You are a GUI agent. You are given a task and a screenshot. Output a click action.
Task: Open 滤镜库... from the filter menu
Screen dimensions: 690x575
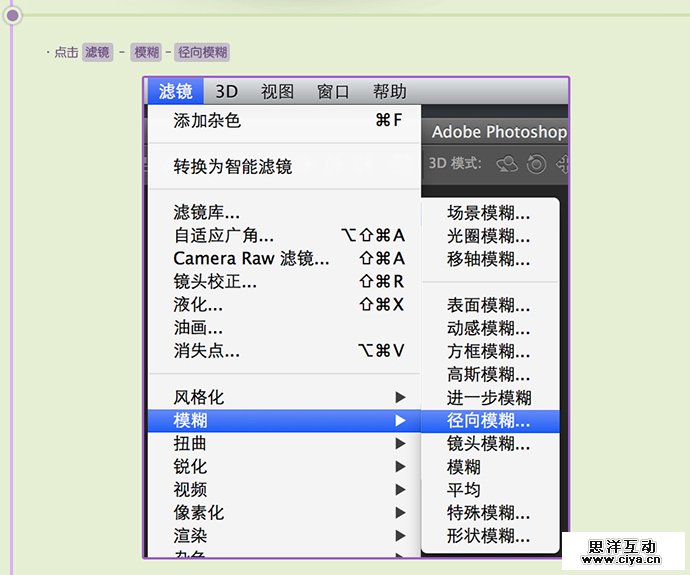[206, 213]
